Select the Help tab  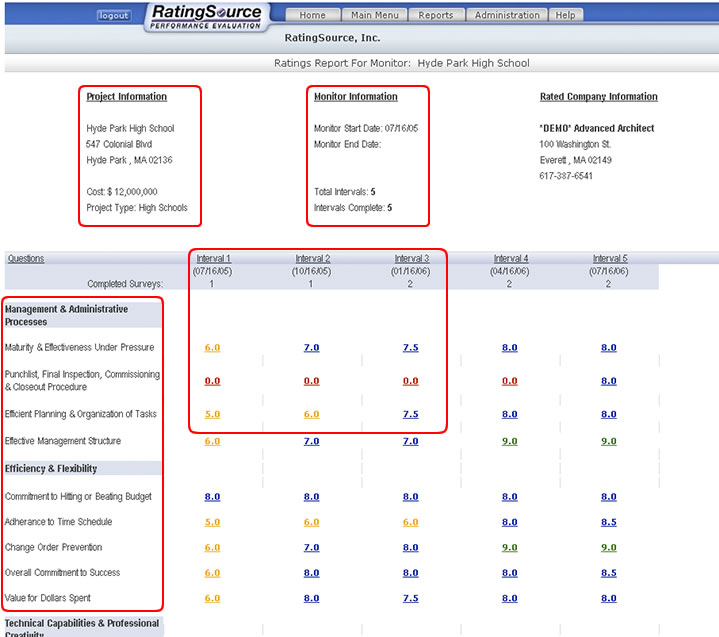pyautogui.click(x=565, y=15)
